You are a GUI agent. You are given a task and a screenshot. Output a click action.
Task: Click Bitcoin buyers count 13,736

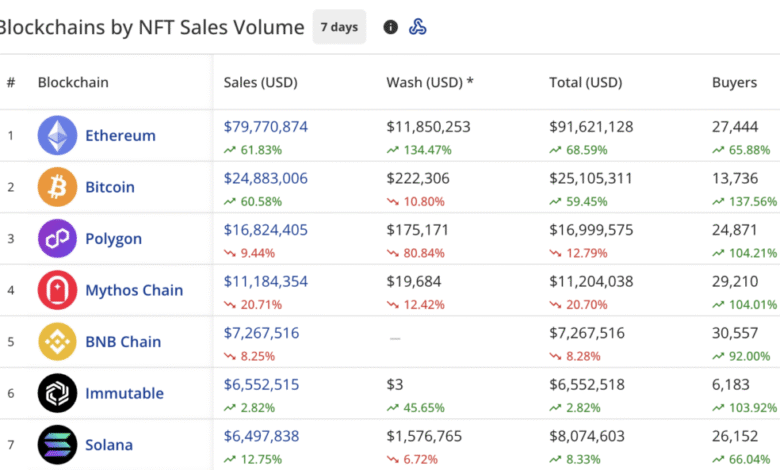[x=735, y=179]
